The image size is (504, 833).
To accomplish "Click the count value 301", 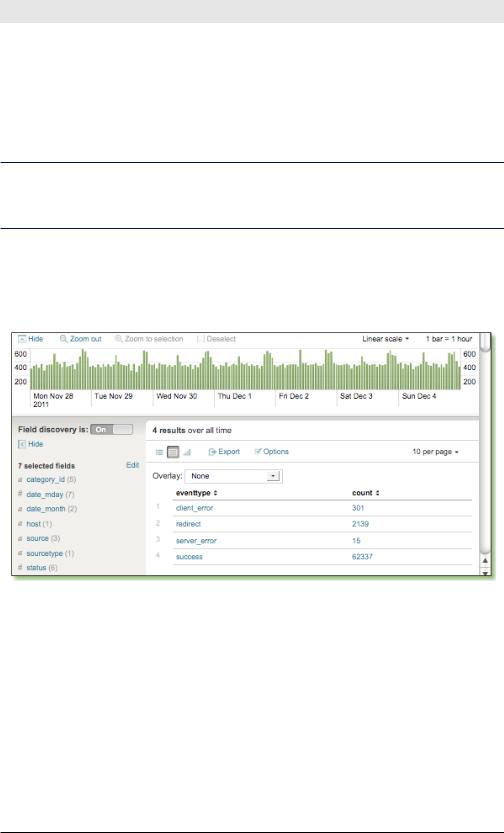I will coord(358,508).
